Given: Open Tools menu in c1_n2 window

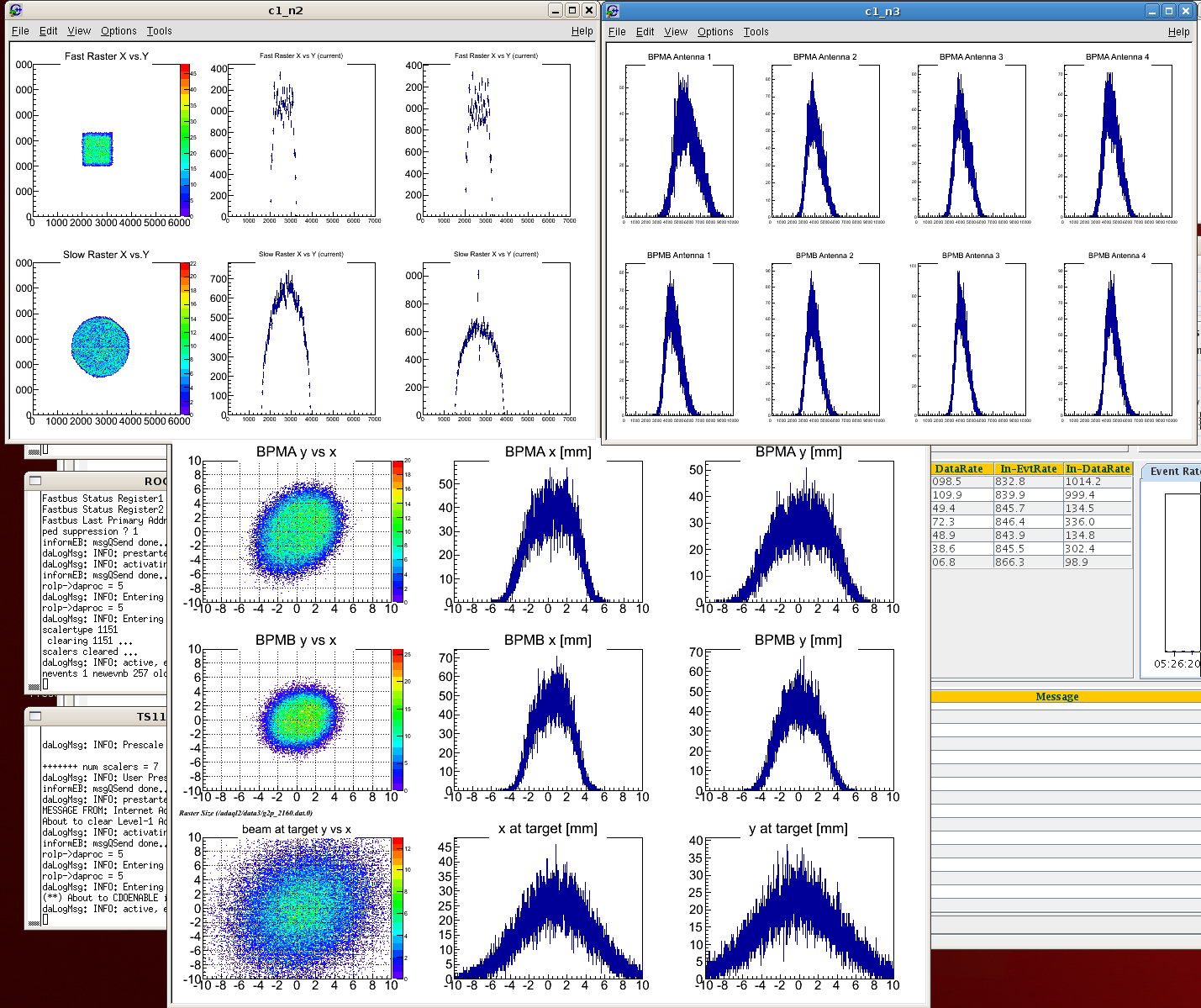Looking at the screenshot, I should pyautogui.click(x=159, y=31).
